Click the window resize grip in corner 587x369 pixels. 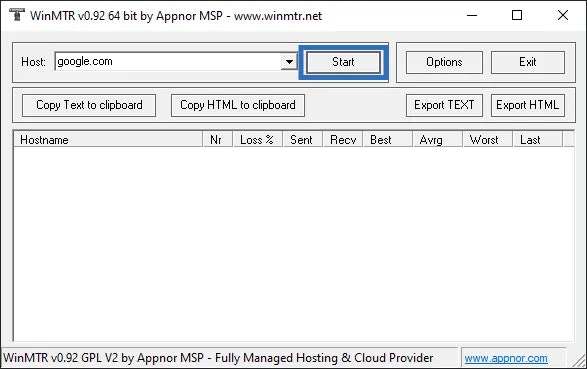coord(579,360)
